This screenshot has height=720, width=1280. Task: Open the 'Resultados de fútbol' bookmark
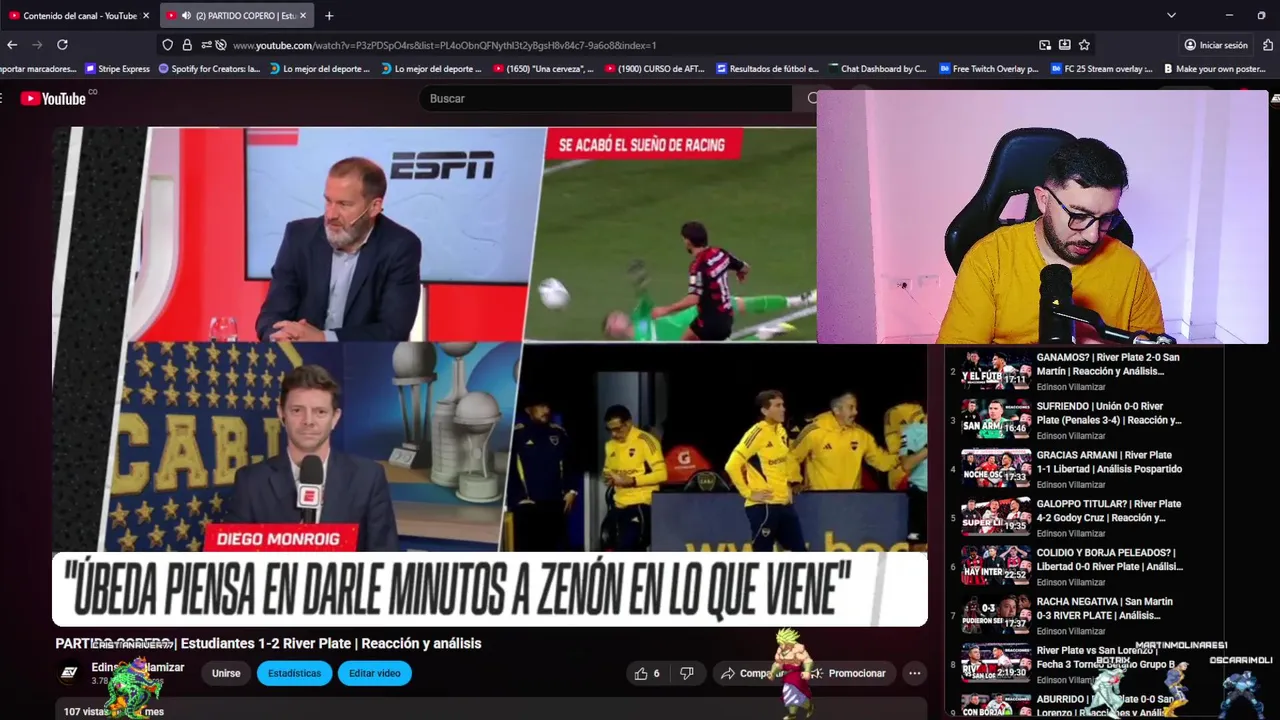click(767, 69)
